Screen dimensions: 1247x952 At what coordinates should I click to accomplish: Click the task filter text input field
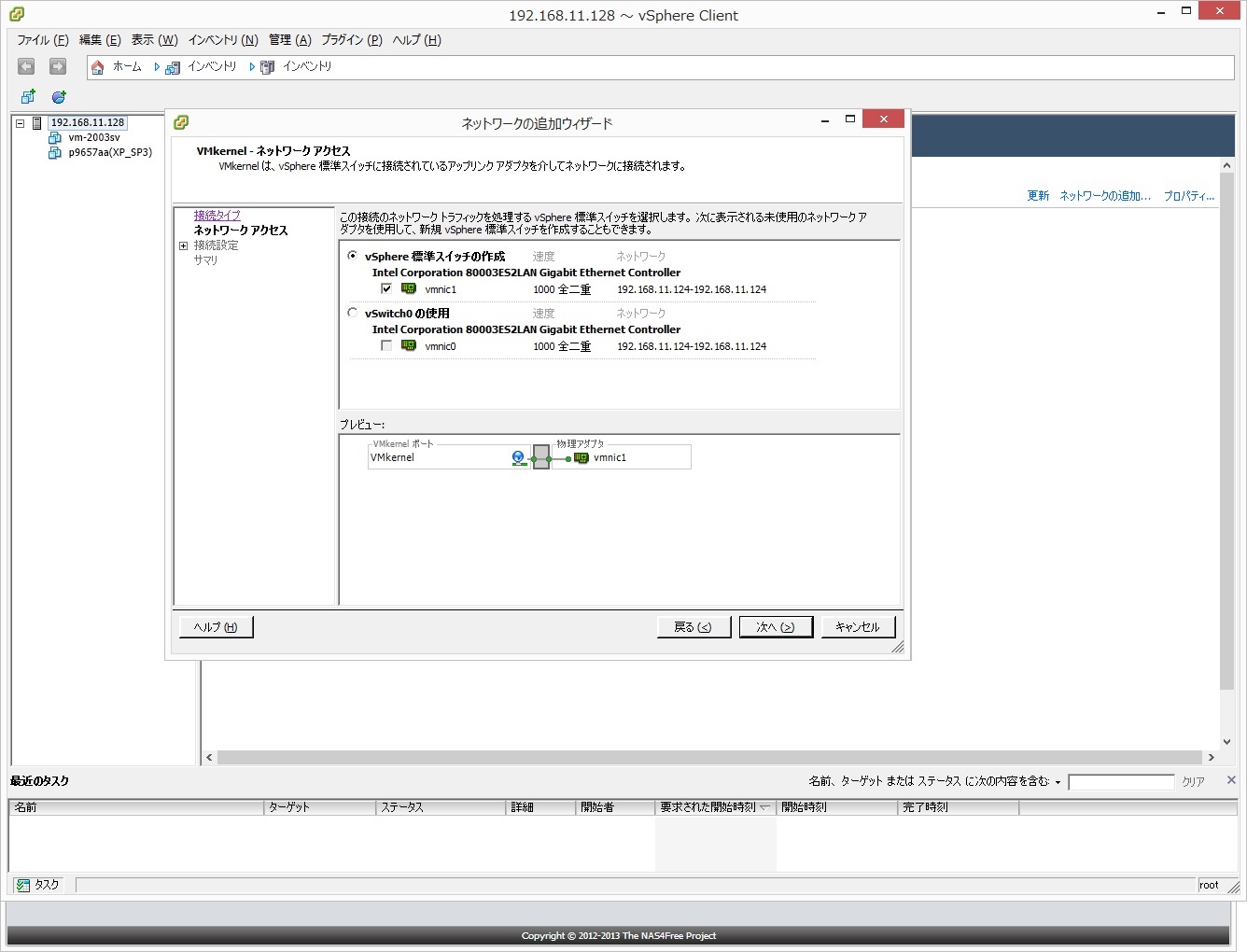(x=1121, y=782)
